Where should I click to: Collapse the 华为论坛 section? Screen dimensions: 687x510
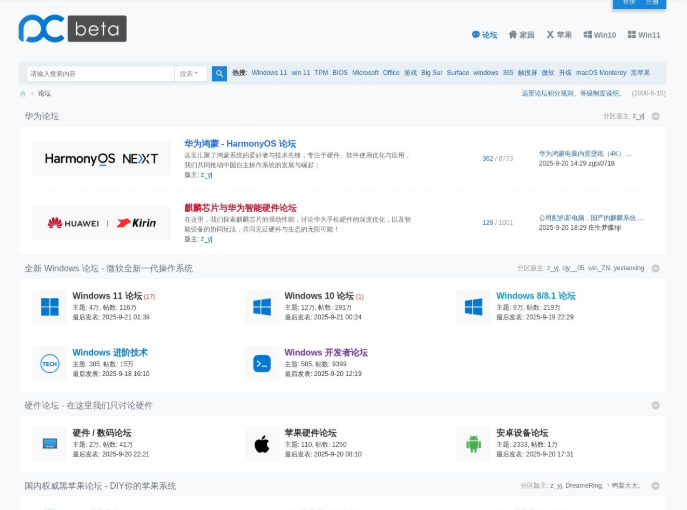pyautogui.click(x=655, y=116)
